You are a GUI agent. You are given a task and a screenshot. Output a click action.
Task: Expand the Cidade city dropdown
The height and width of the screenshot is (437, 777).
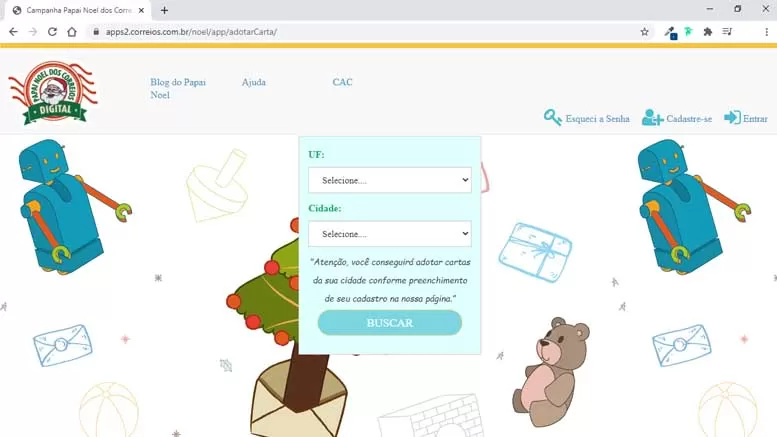[x=389, y=233]
